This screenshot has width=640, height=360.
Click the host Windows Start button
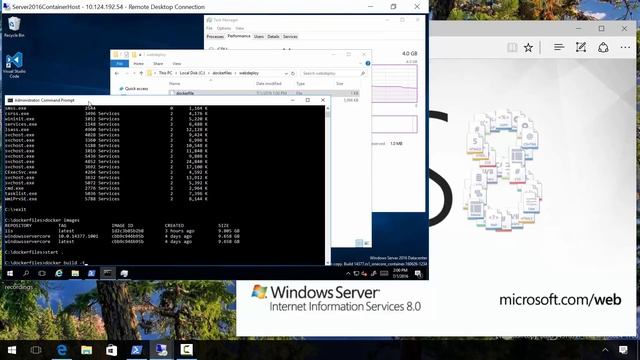[12, 350]
